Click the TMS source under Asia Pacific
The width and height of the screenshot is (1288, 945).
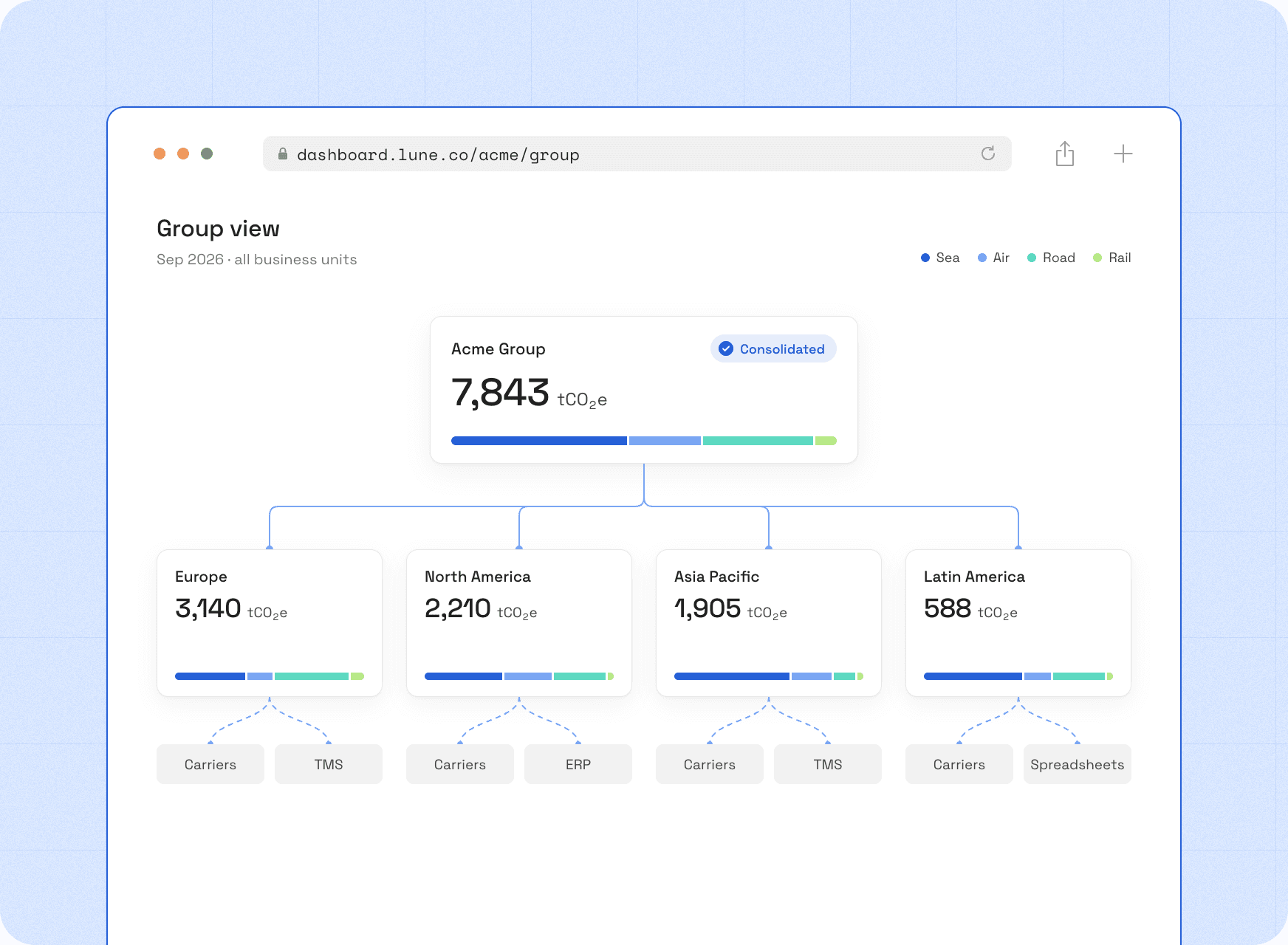point(828,764)
